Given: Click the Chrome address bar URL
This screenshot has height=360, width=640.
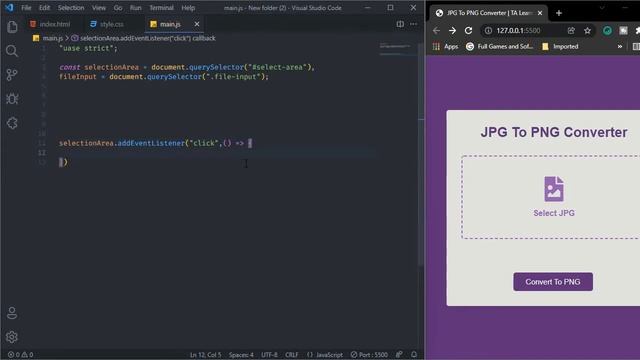Looking at the screenshot, I should coord(518,31).
